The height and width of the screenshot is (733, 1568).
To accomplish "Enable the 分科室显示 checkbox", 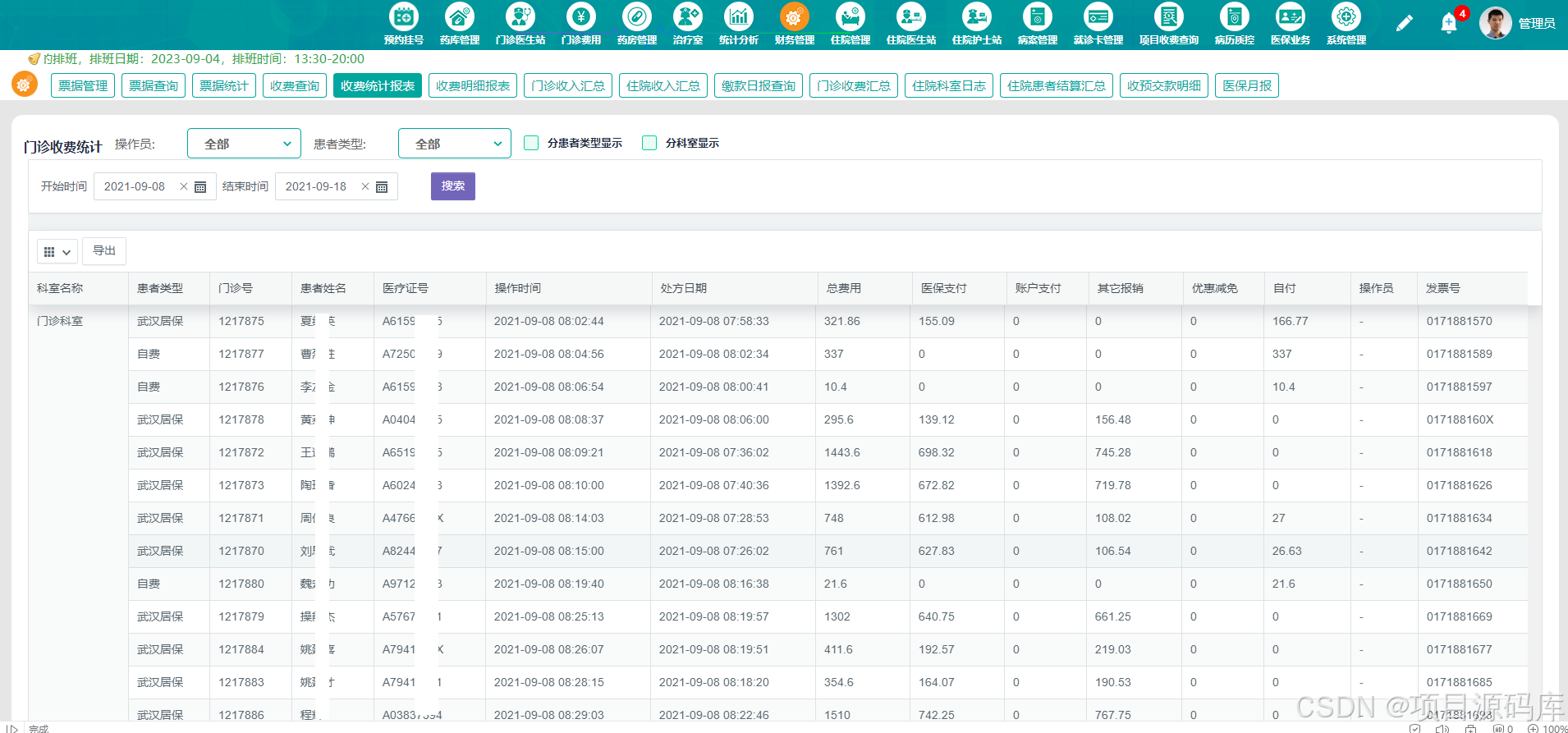I will pyautogui.click(x=649, y=143).
